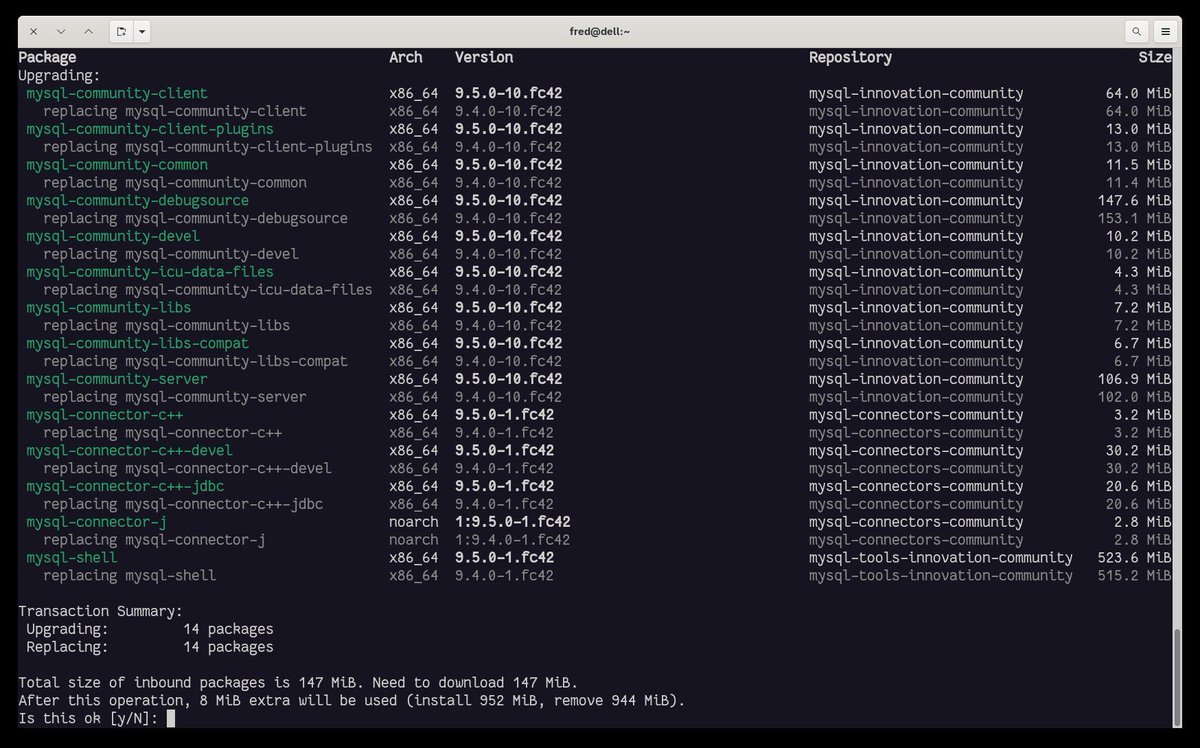This screenshot has height=748, width=1200.
Task: Click the green mysql-community-icu-data-files package name
Action: [150, 272]
